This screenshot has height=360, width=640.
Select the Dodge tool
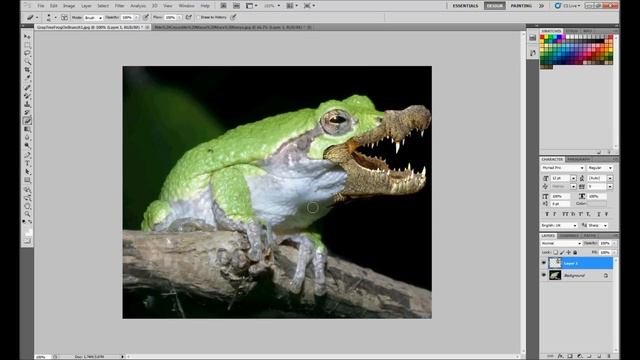click(27, 146)
